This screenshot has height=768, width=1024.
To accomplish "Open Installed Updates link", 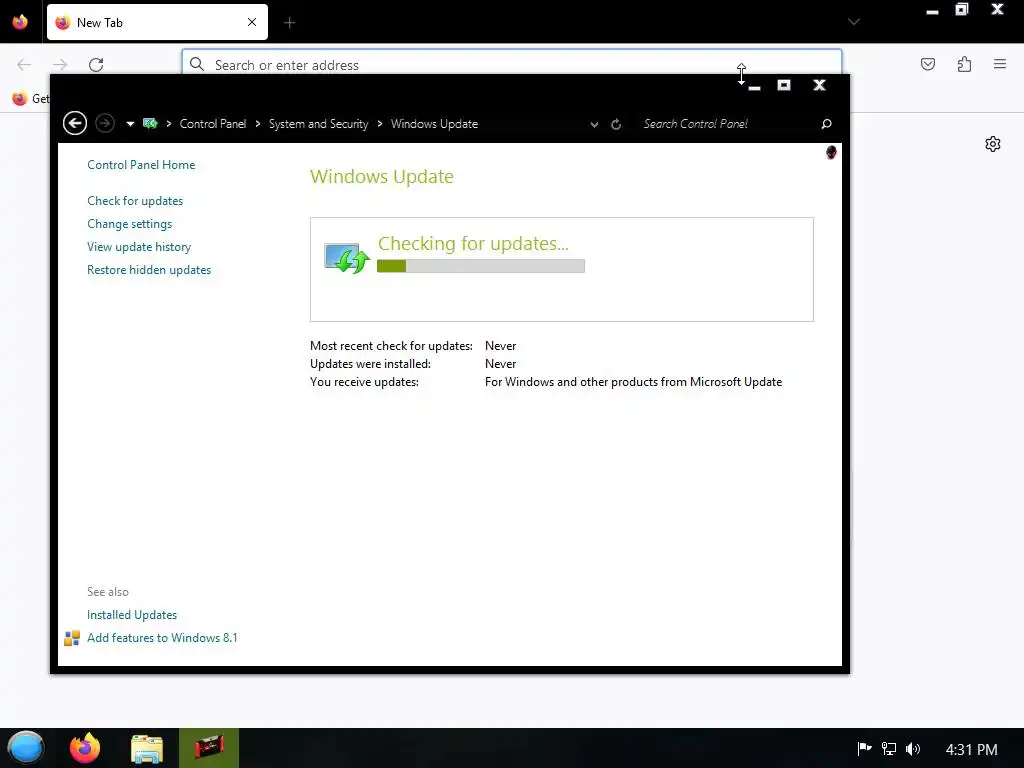I will tap(132, 615).
